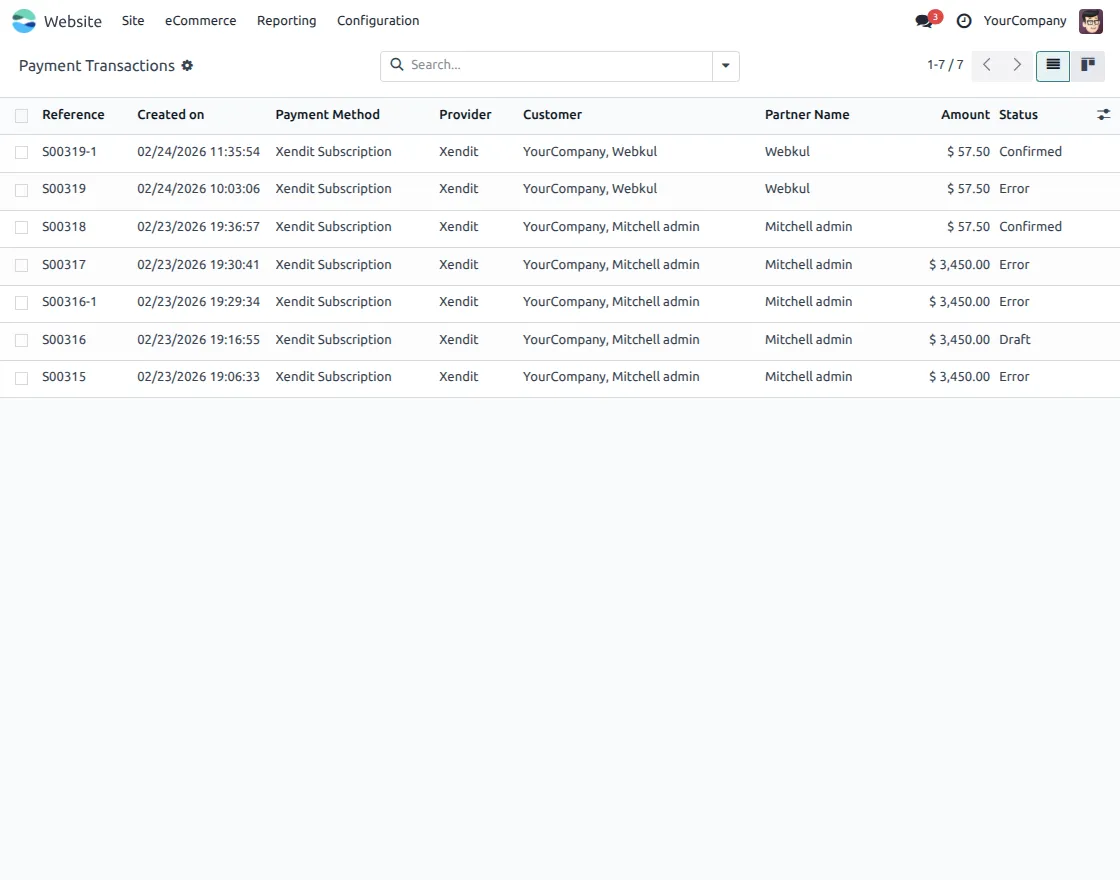Switch to list view
This screenshot has height=880, width=1120.
click(x=1052, y=66)
